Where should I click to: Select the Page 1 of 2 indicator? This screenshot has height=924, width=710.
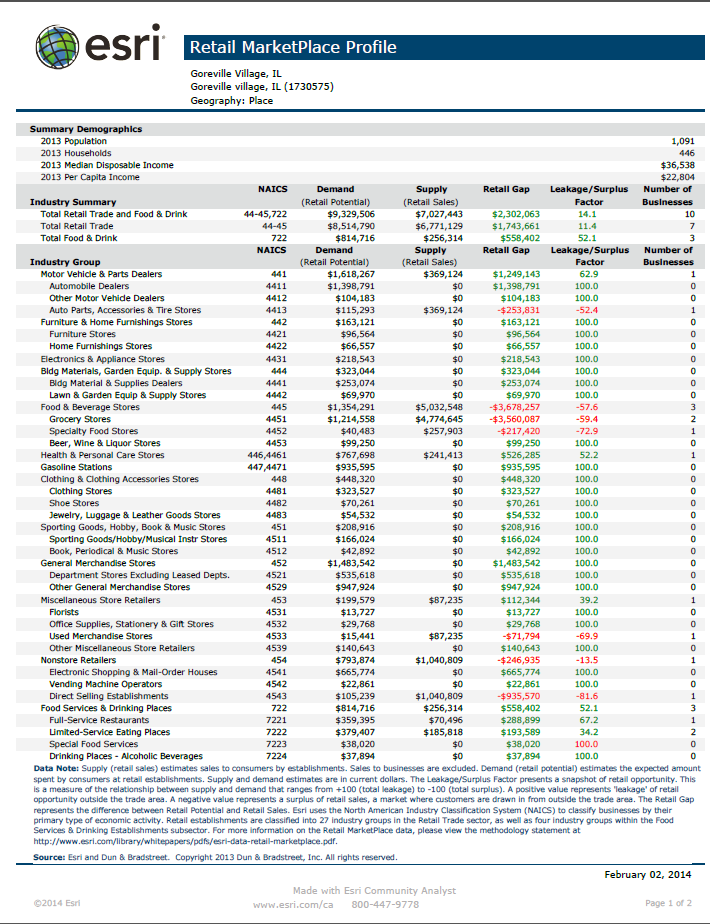tap(668, 903)
